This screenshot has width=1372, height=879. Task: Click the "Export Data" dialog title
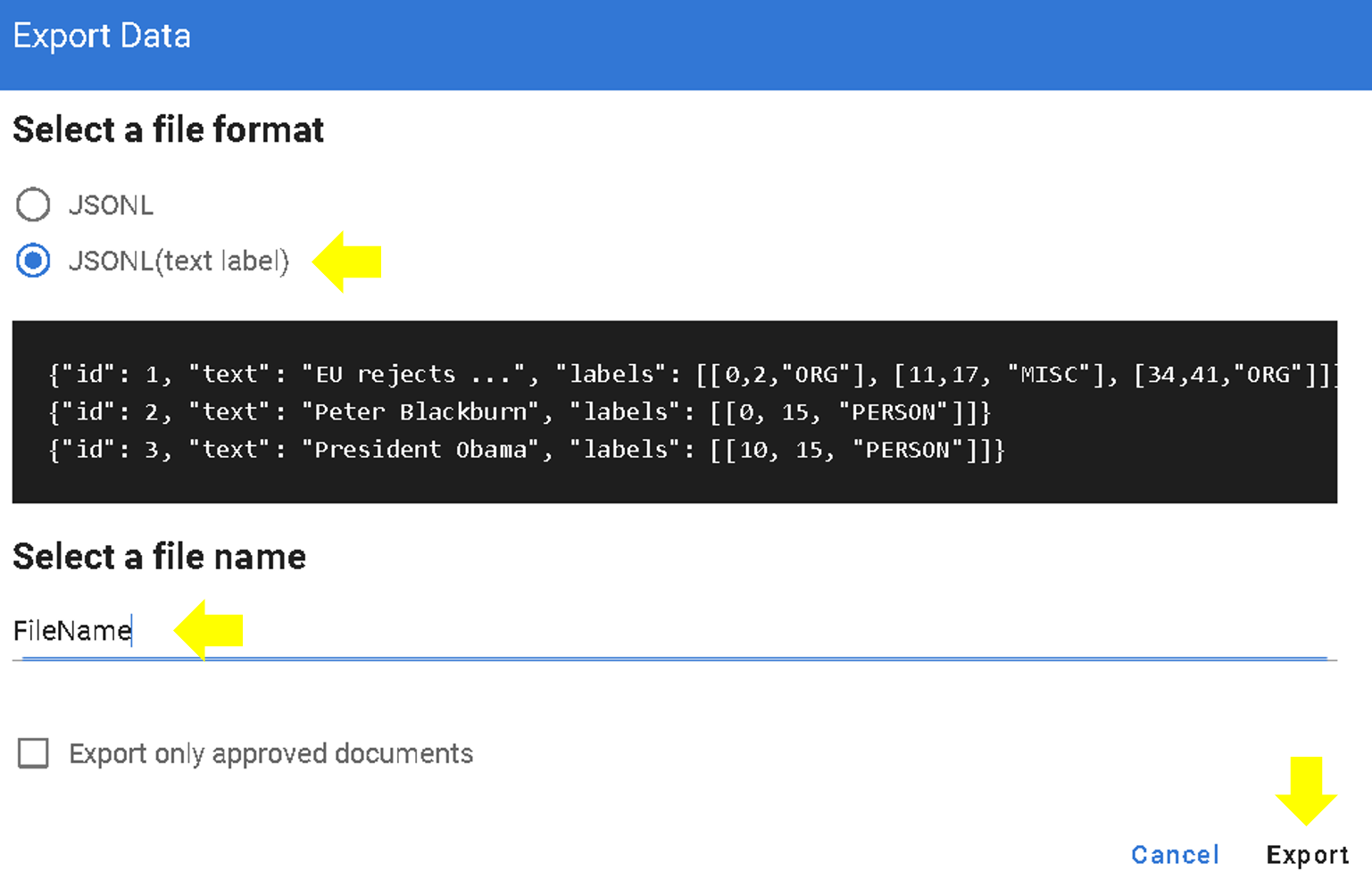[x=102, y=37]
